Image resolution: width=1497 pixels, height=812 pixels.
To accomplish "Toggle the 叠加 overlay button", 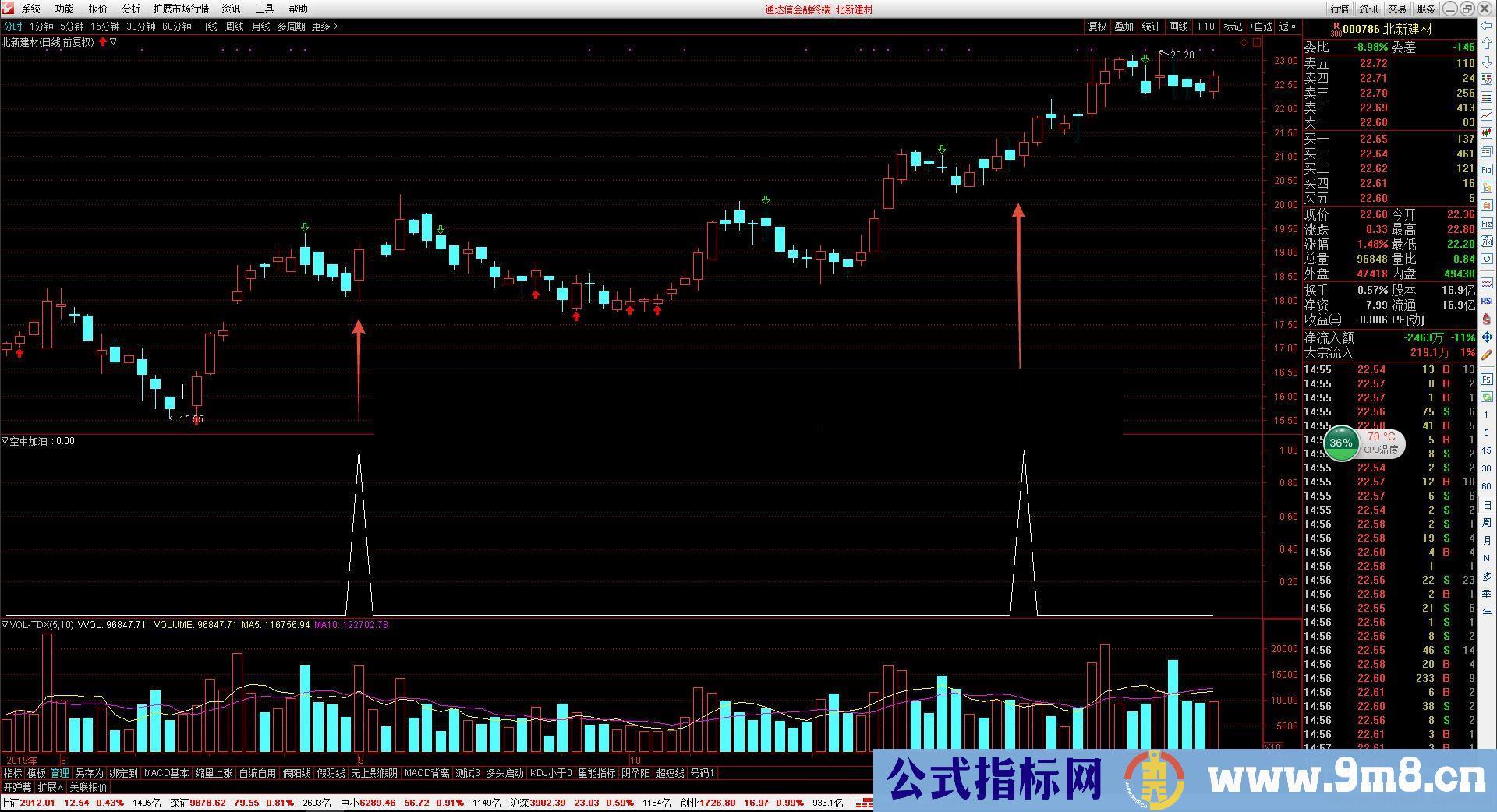I will point(1124,26).
